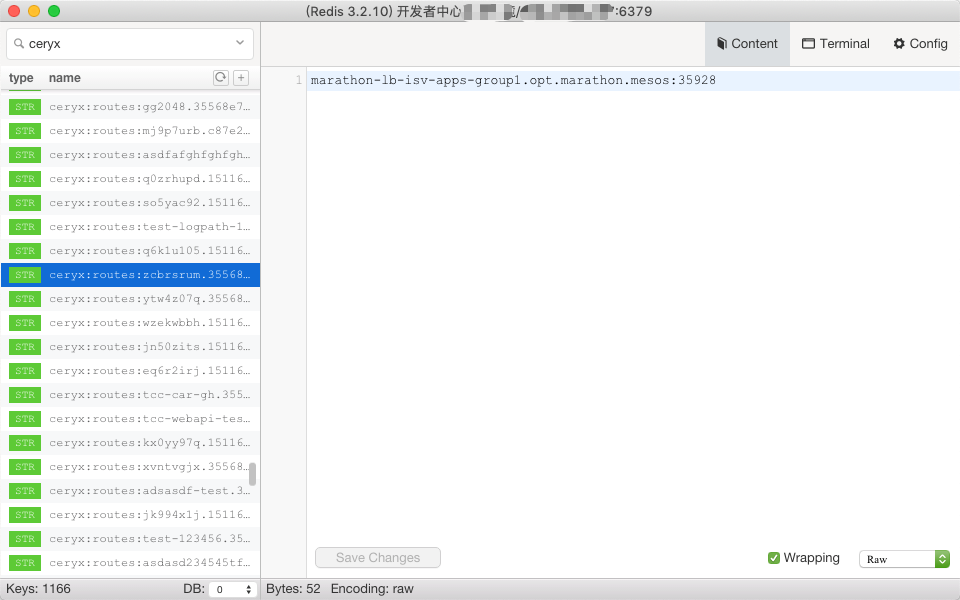
Task: Select key ceryx:routes:test-123456.35
Action: 130,539
